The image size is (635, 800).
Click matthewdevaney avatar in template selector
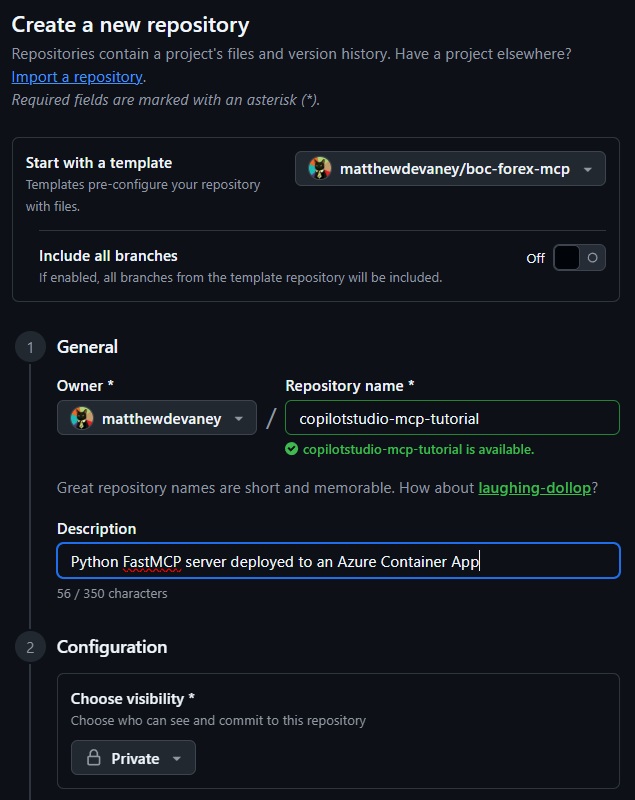click(x=319, y=169)
